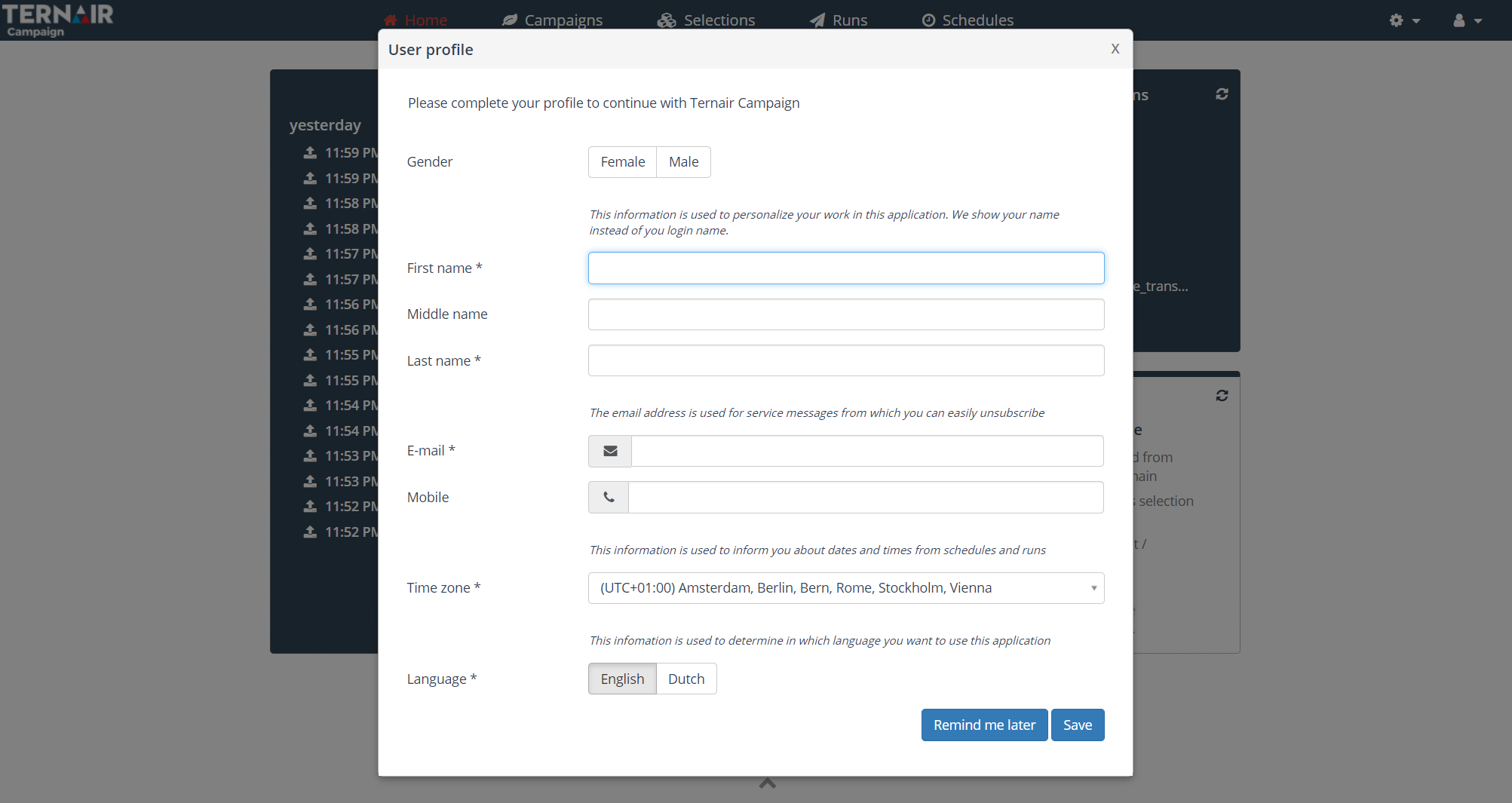Click upload icon at first 11:52 PM entry
Viewport: 1512px width, 803px height.
pos(310,506)
